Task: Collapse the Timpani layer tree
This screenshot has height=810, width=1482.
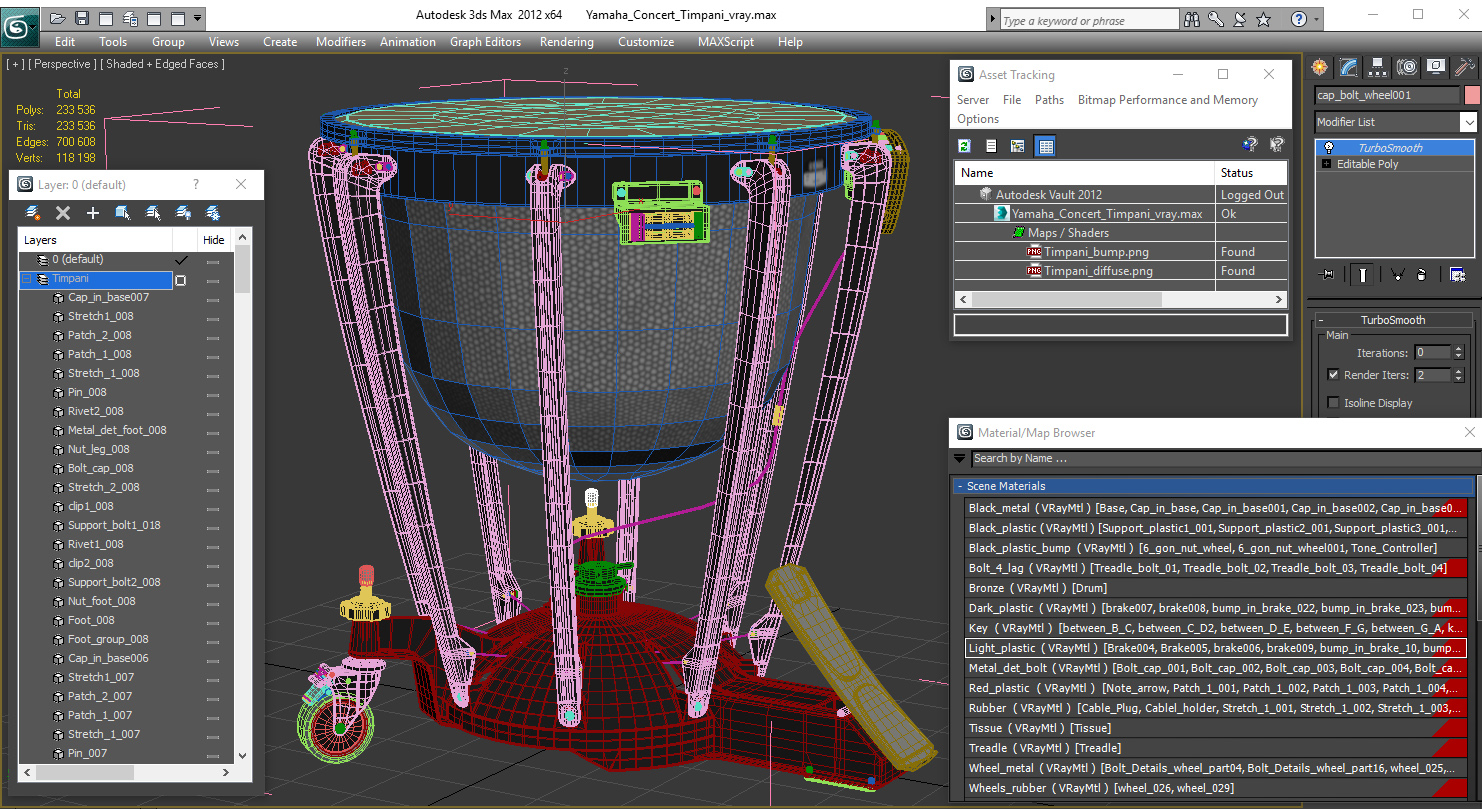Action: click(x=27, y=280)
